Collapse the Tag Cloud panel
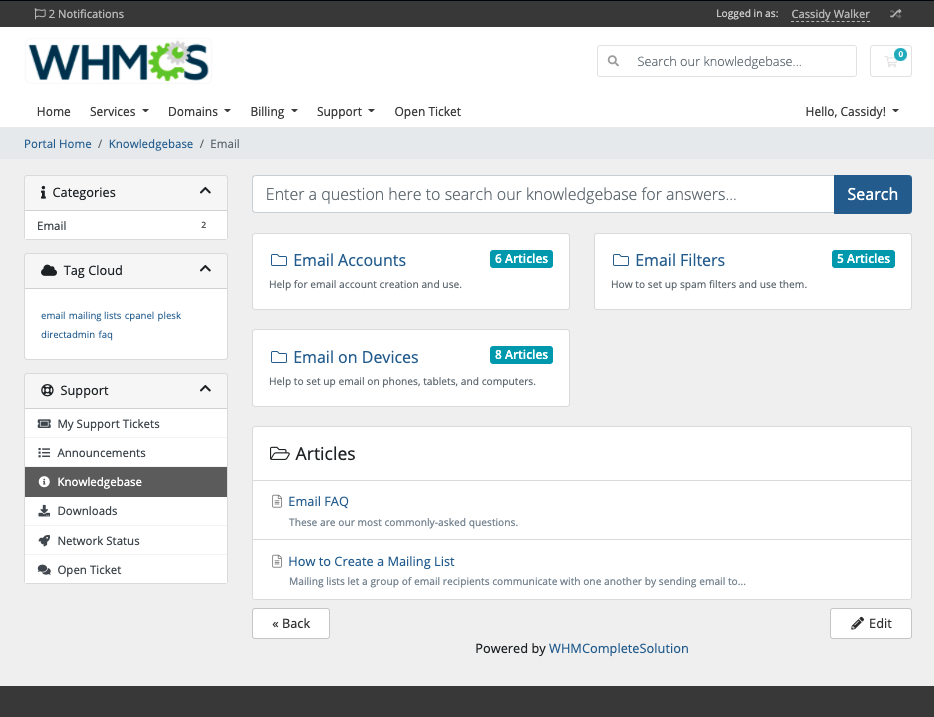The height and width of the screenshot is (717, 934). [x=206, y=269]
